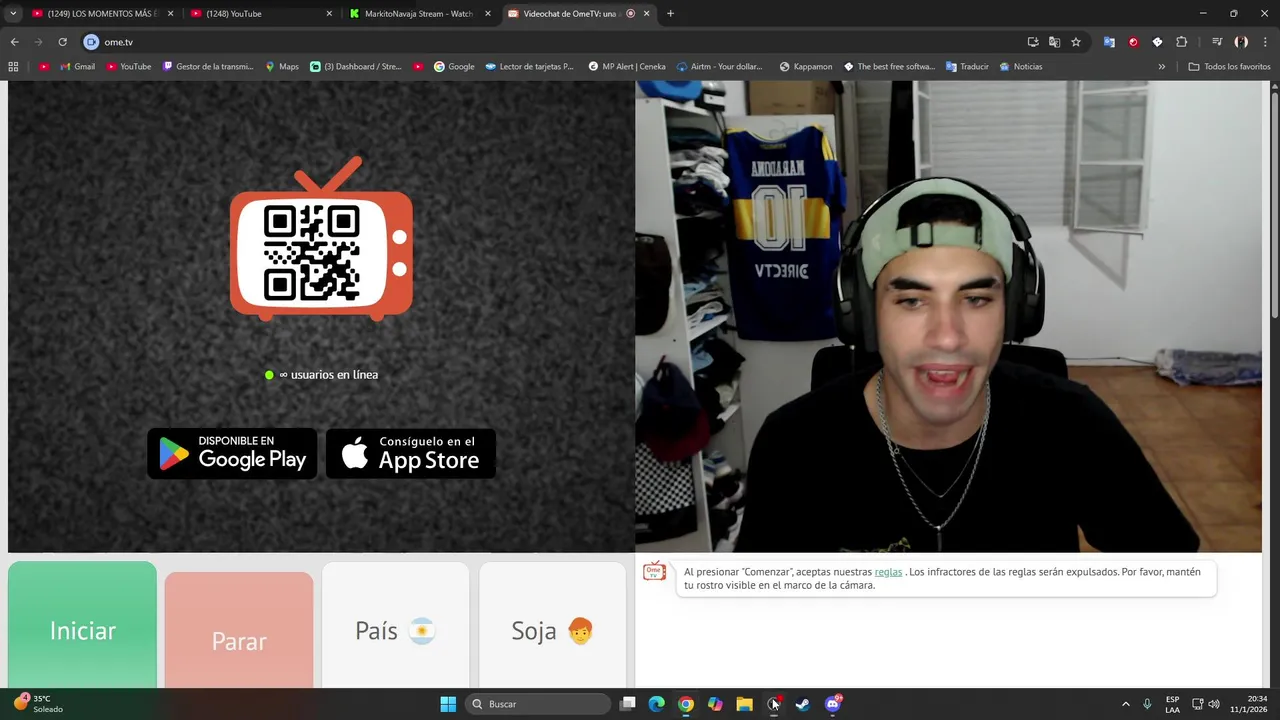
Task: Click the microphone tray icon
Action: [1147, 704]
